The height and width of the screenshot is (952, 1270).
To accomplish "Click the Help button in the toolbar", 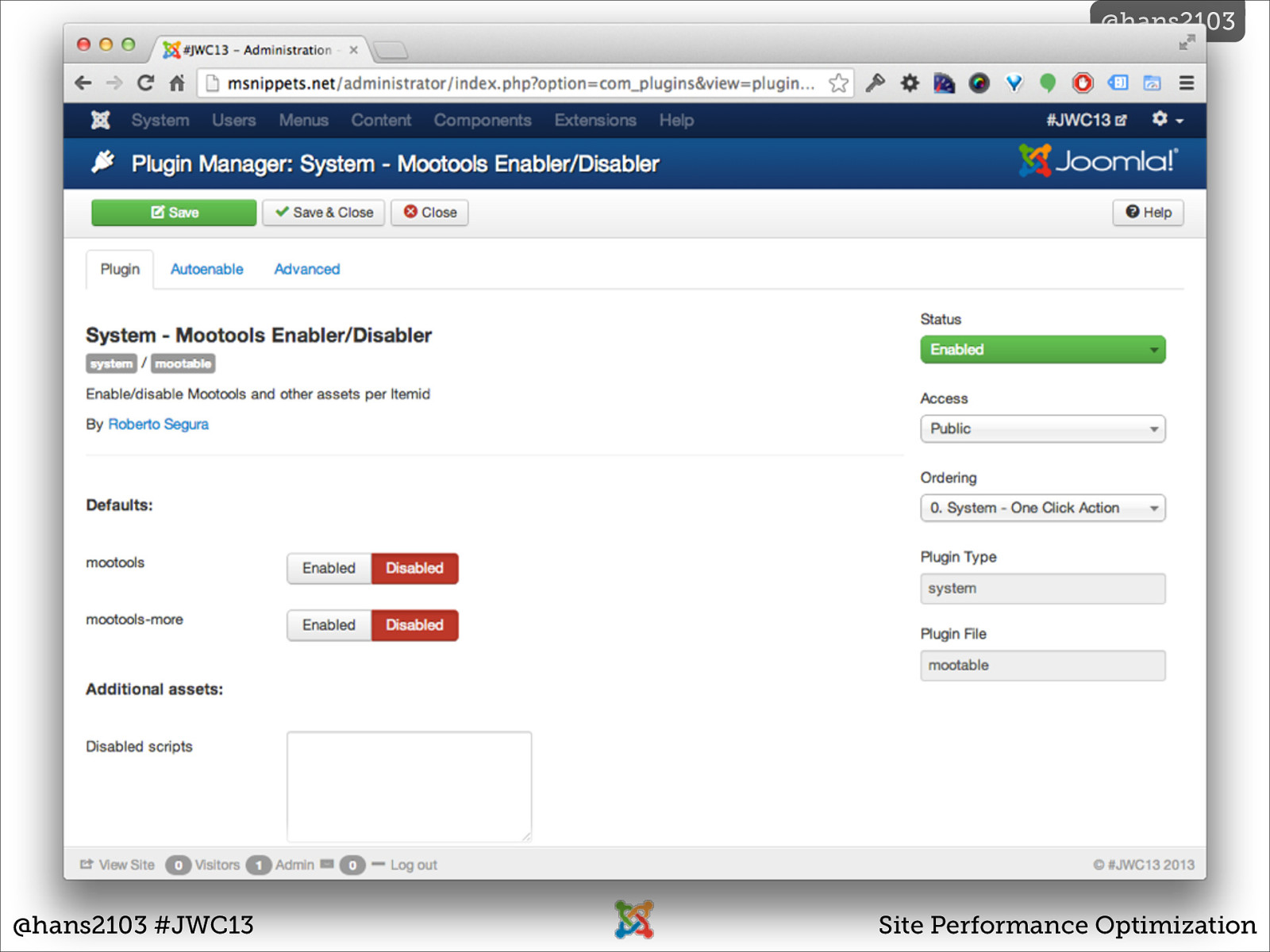I will click(x=1148, y=213).
